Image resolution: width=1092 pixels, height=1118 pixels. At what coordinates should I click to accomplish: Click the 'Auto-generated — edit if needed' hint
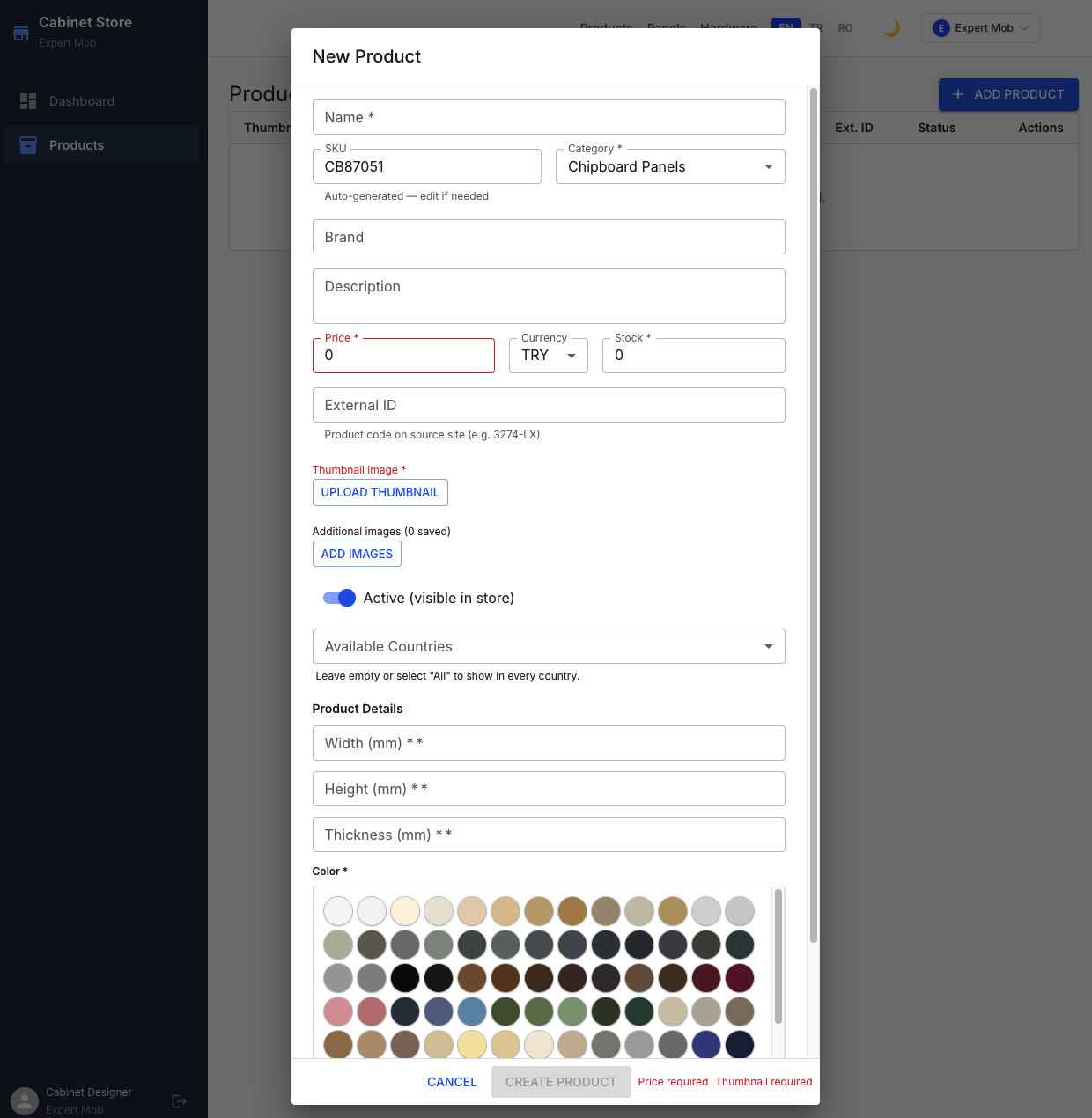[407, 196]
